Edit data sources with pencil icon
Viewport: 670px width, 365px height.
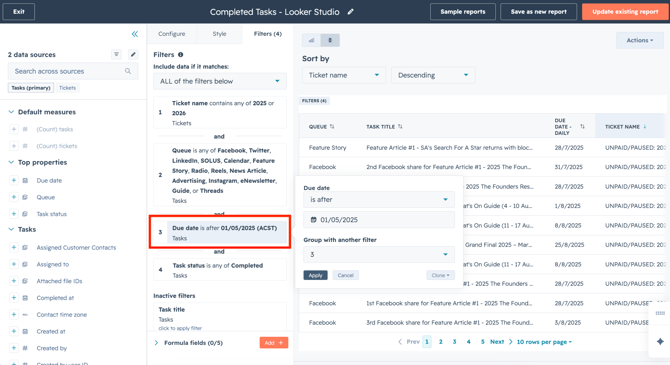point(133,54)
